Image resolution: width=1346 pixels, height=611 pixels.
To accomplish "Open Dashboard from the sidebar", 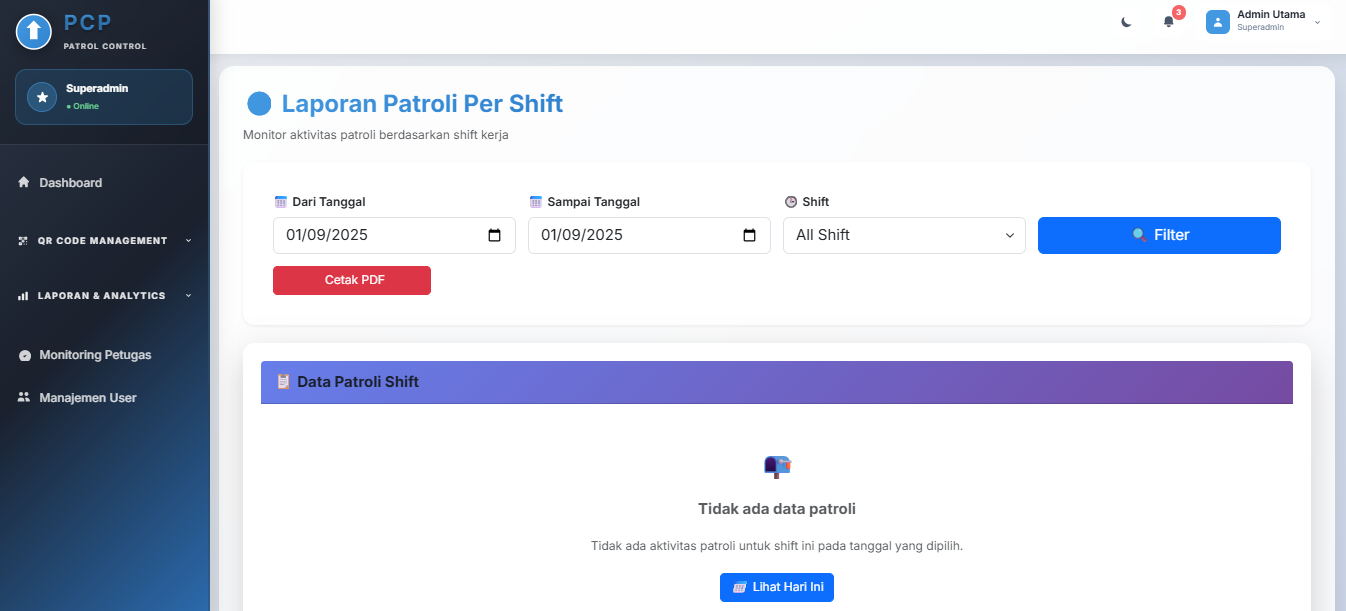I will pos(70,183).
